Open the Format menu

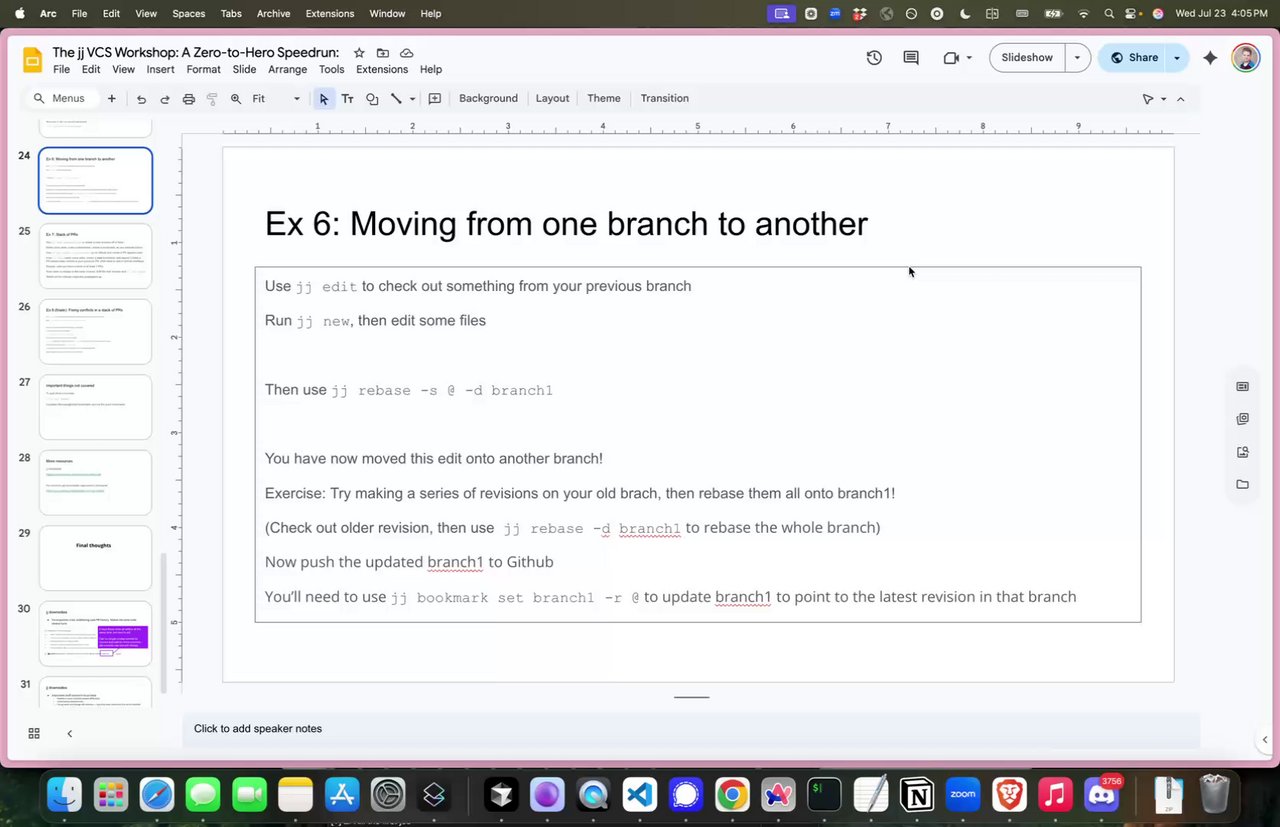coord(203,70)
